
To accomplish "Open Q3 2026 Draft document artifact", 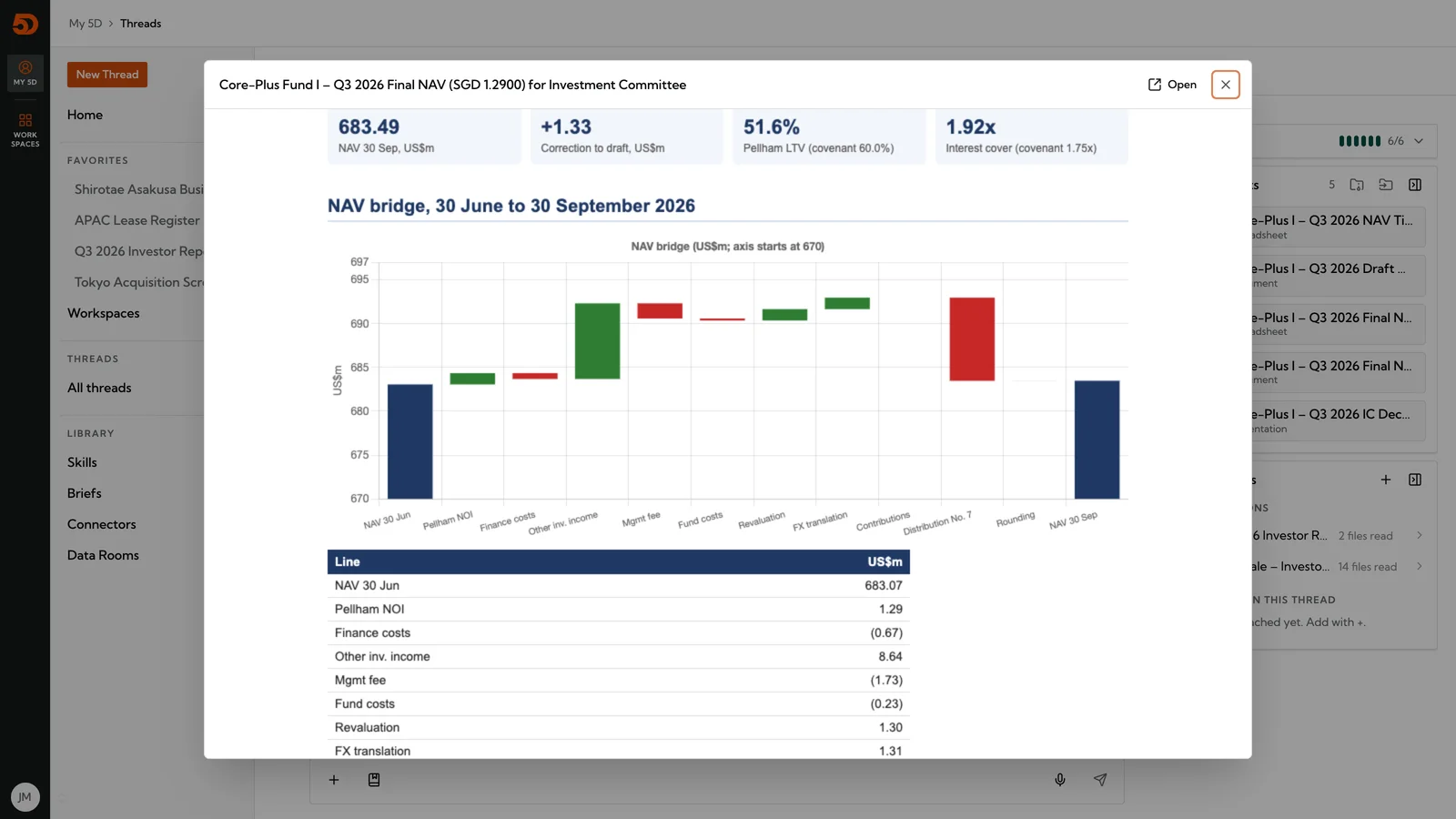I will [x=1339, y=275].
